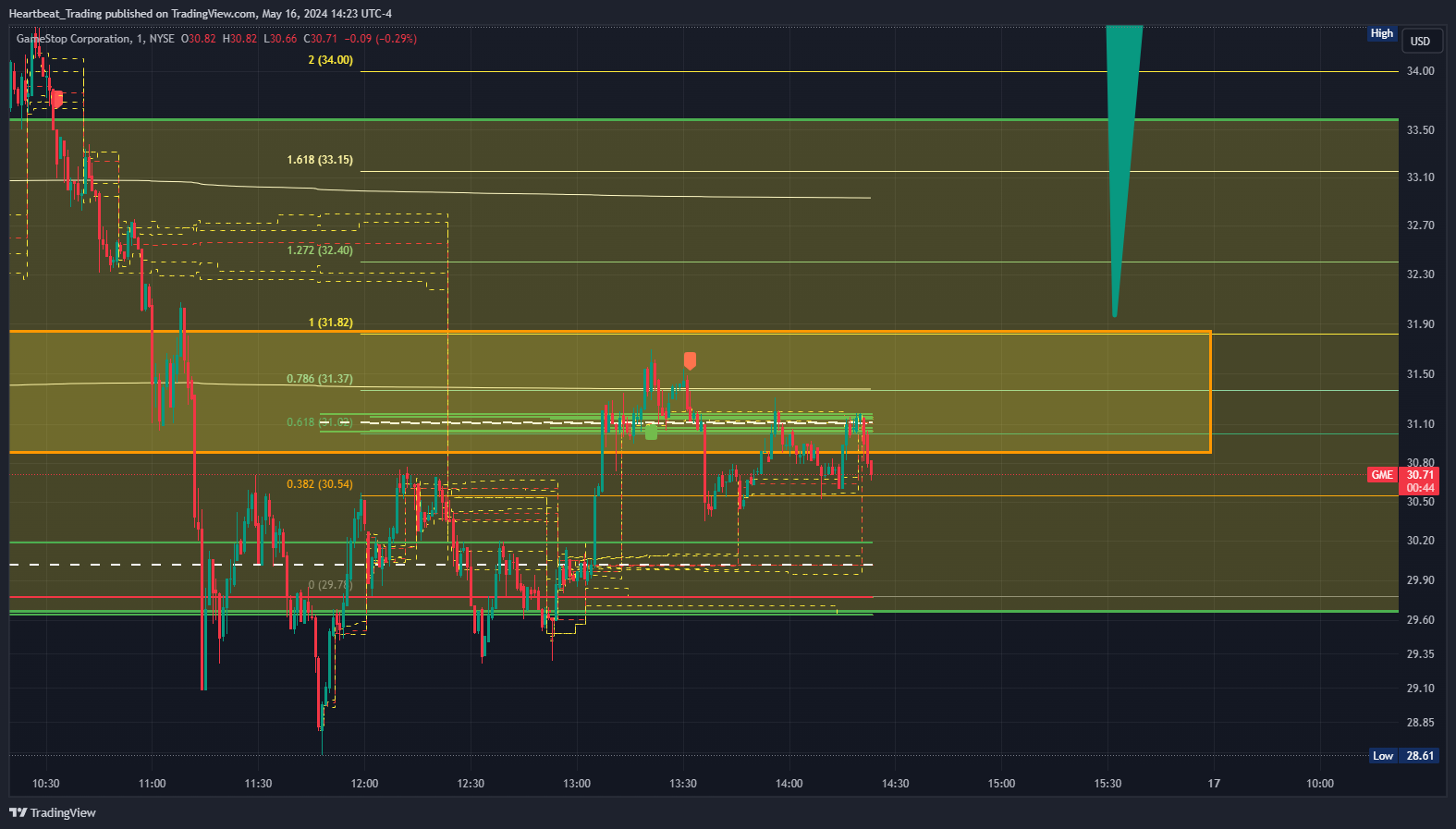Select the Fibonacci label 0.382 (30.54)
The image size is (1456, 829).
point(320,484)
